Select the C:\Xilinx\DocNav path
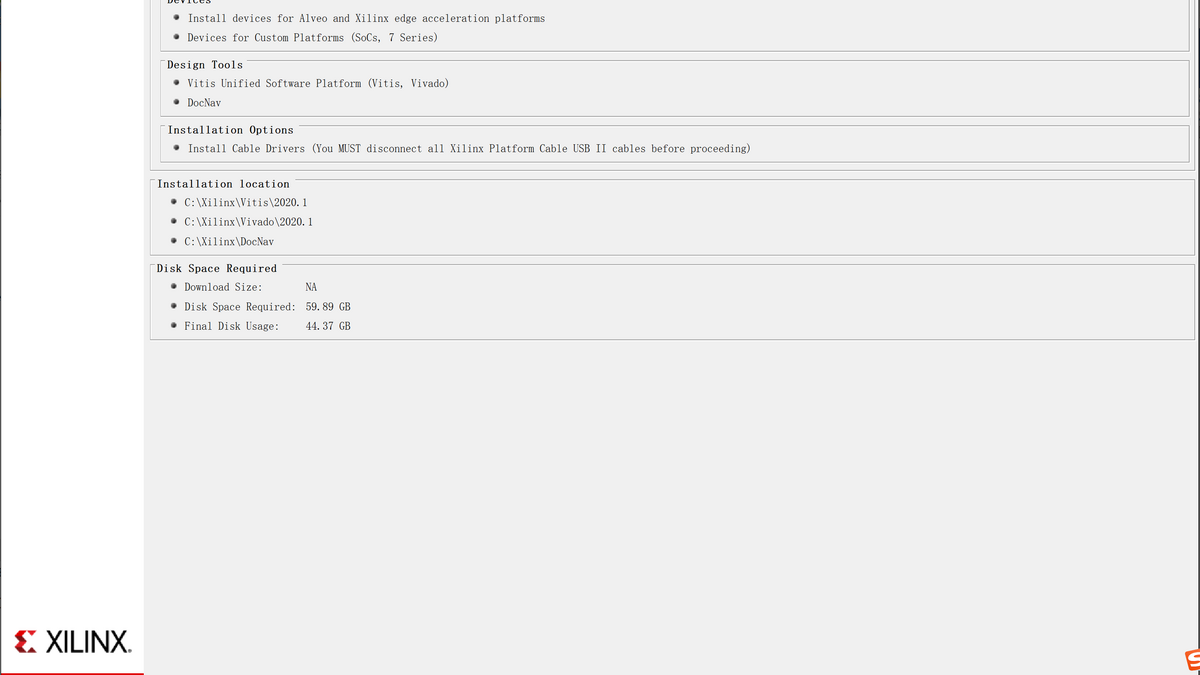Image resolution: width=1200 pixels, height=675 pixels. [x=229, y=242]
